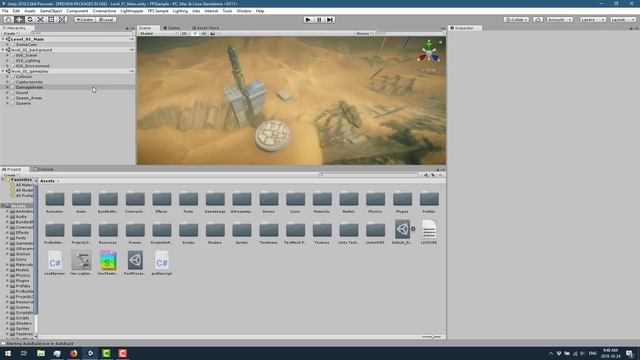Open the Window menu

(244, 11)
